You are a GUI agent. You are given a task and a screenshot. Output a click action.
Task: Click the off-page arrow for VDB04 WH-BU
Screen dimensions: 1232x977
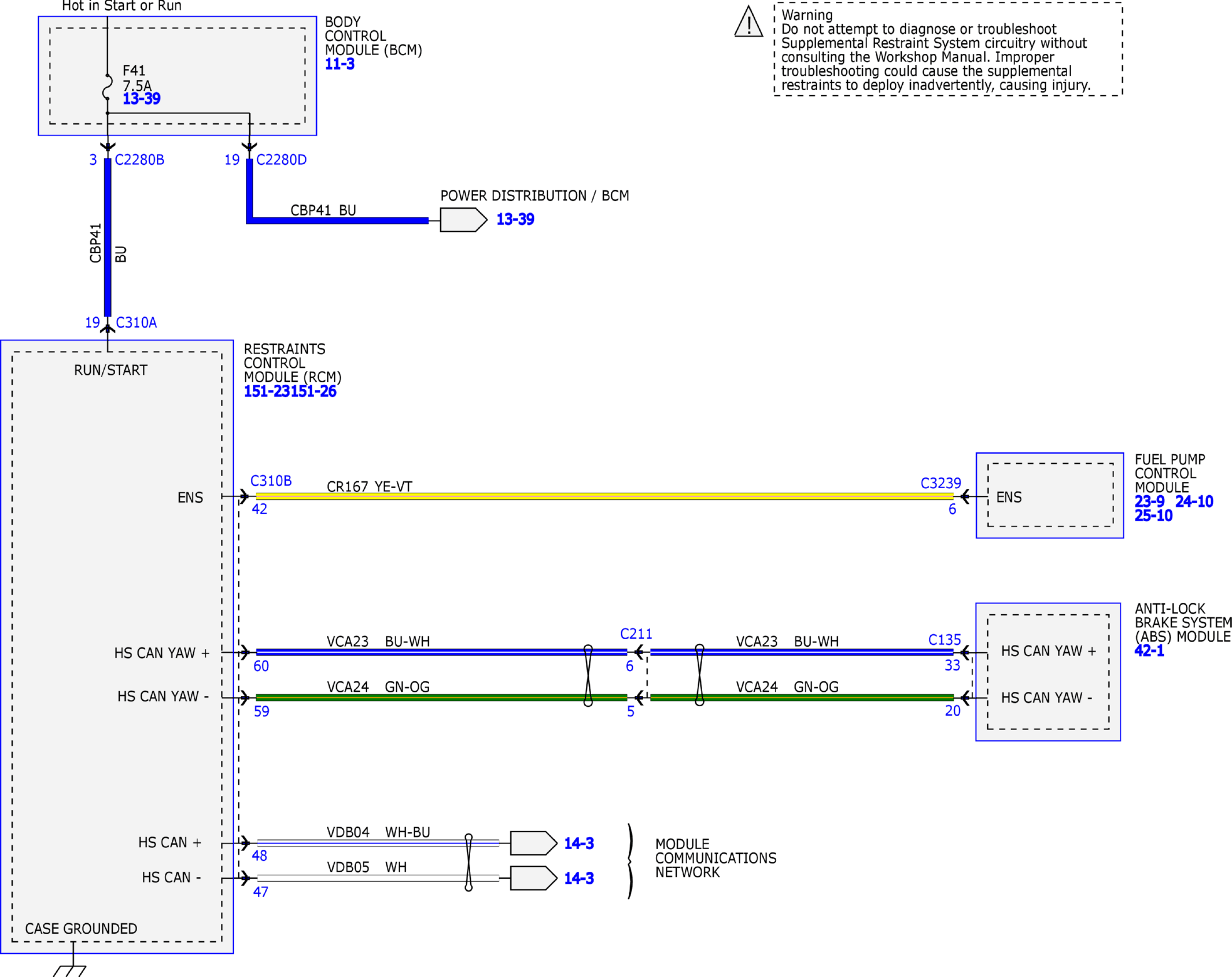tap(533, 843)
